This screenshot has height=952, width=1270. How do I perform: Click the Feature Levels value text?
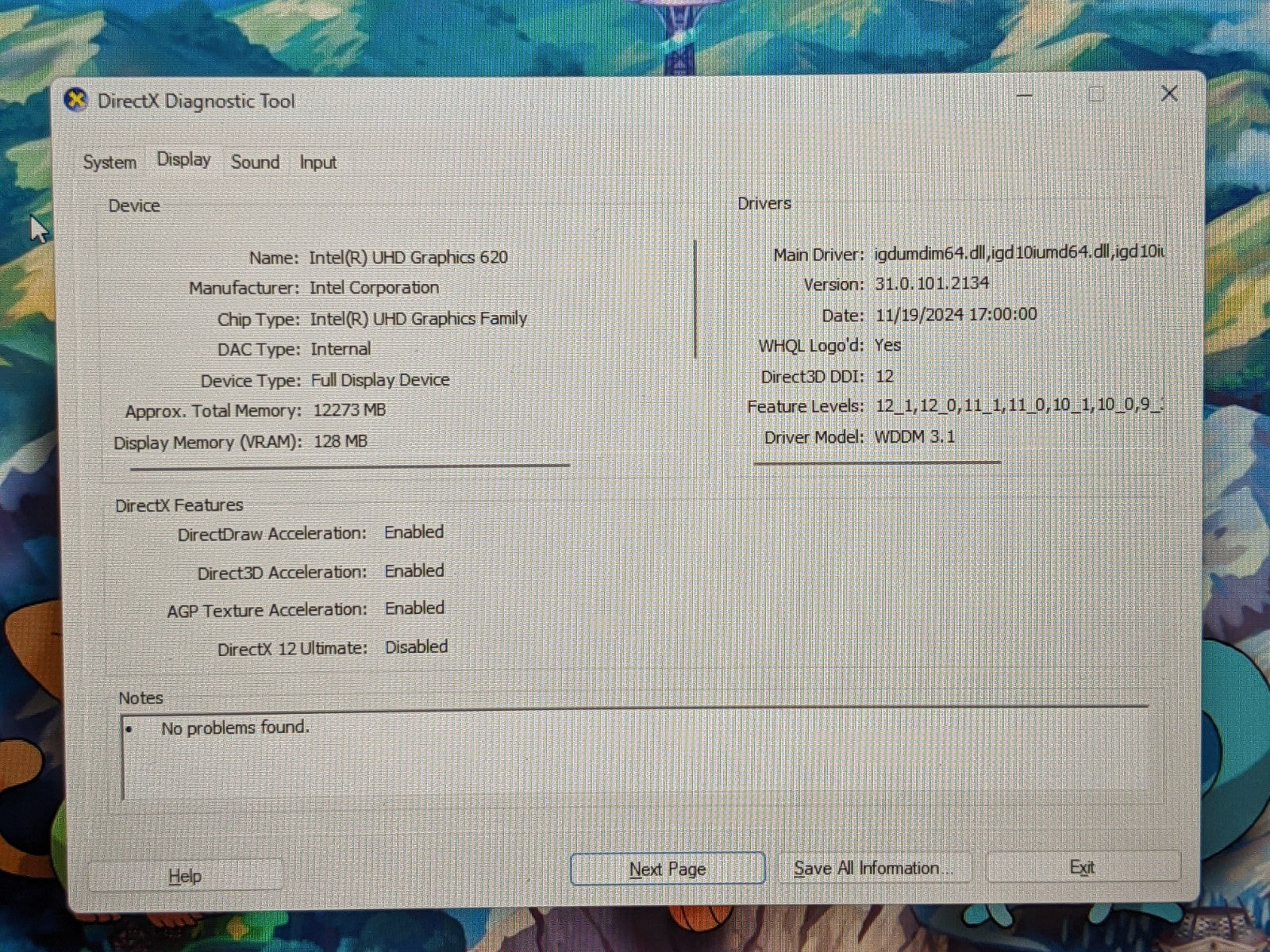[x=1018, y=406]
